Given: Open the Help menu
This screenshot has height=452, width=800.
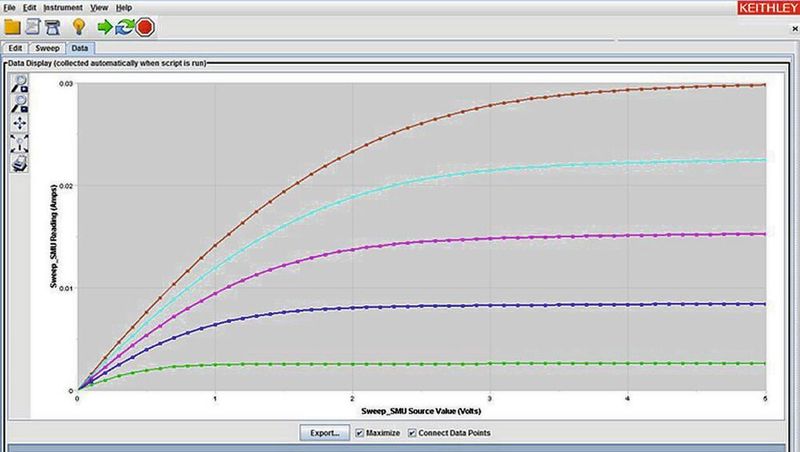Looking at the screenshot, I should point(124,8).
